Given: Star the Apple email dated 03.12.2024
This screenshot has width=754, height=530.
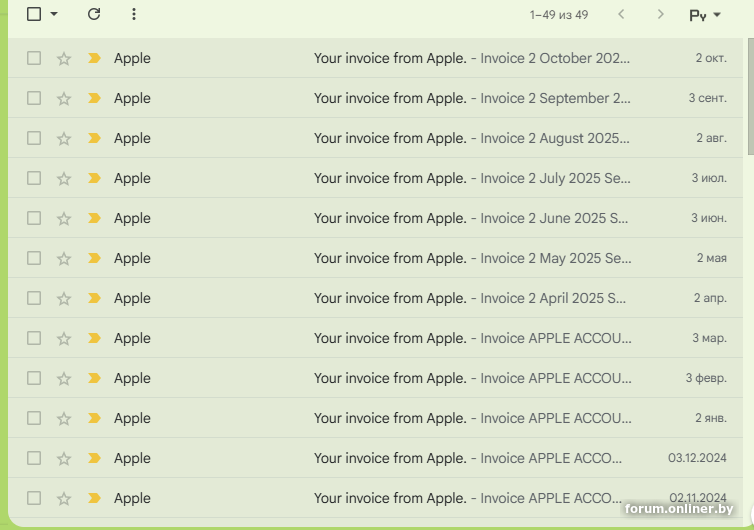Looking at the screenshot, I should point(64,458).
